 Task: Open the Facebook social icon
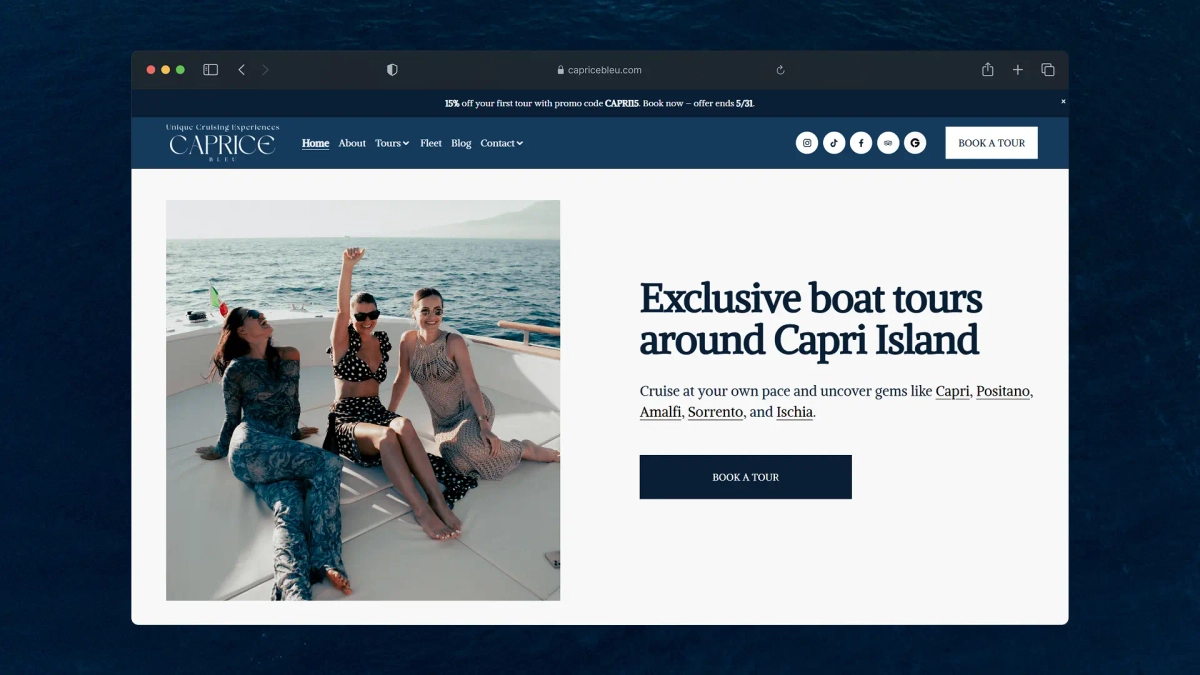point(861,143)
